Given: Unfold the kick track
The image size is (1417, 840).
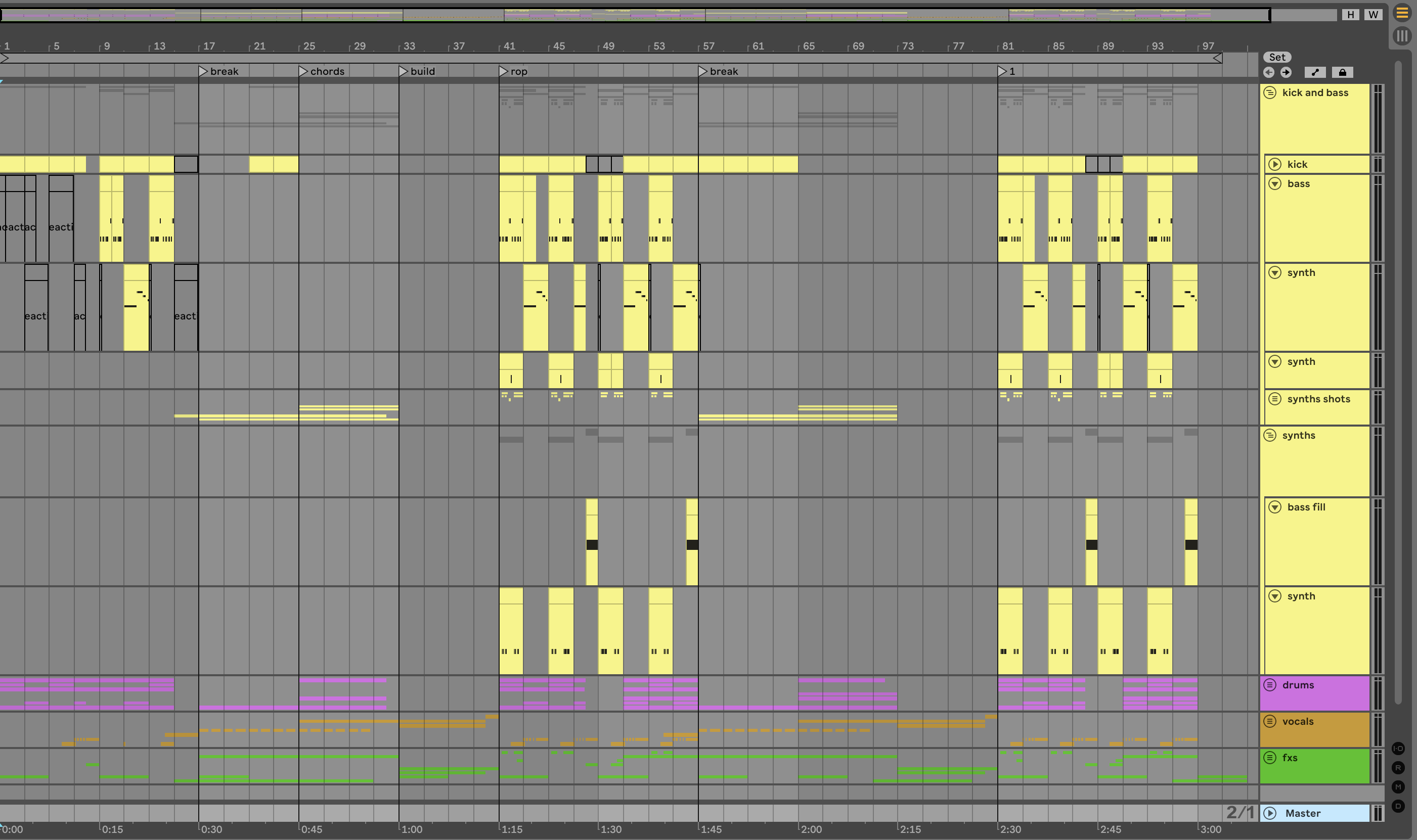Looking at the screenshot, I should [x=1275, y=164].
